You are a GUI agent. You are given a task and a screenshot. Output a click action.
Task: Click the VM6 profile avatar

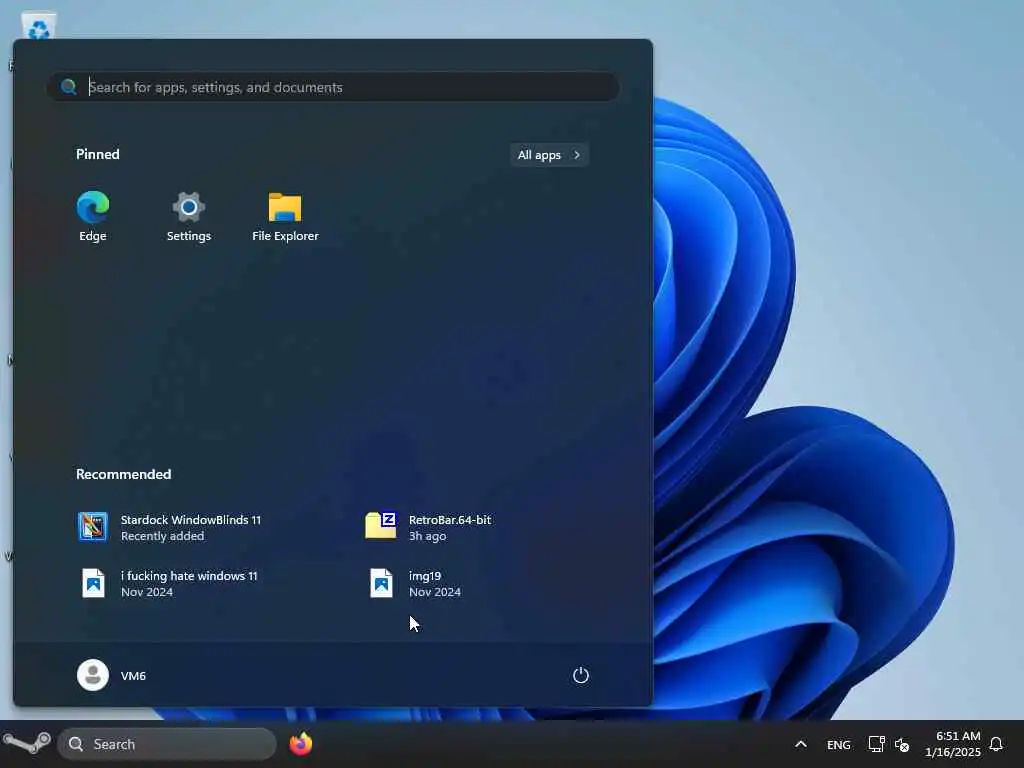93,675
